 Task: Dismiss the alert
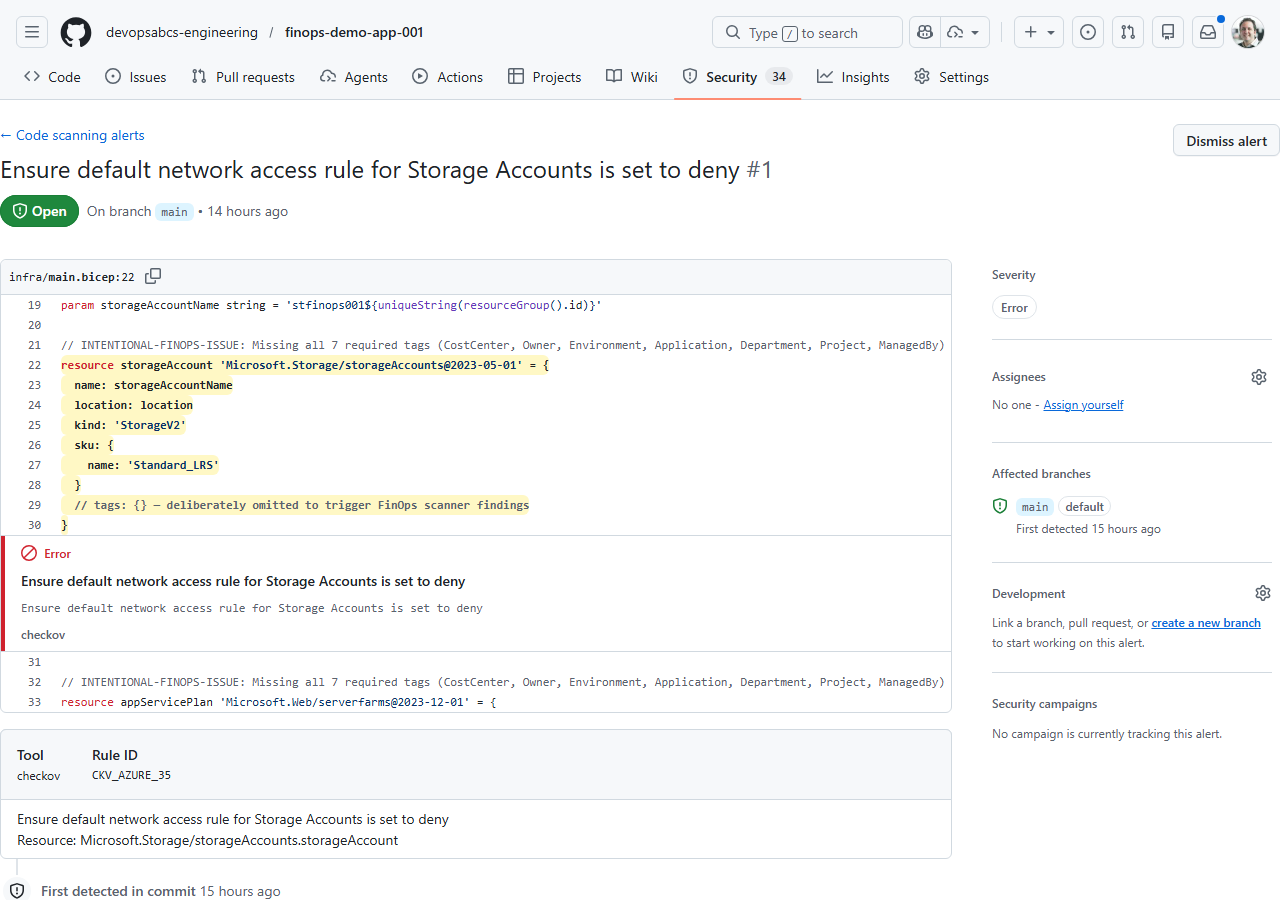click(x=1225, y=140)
